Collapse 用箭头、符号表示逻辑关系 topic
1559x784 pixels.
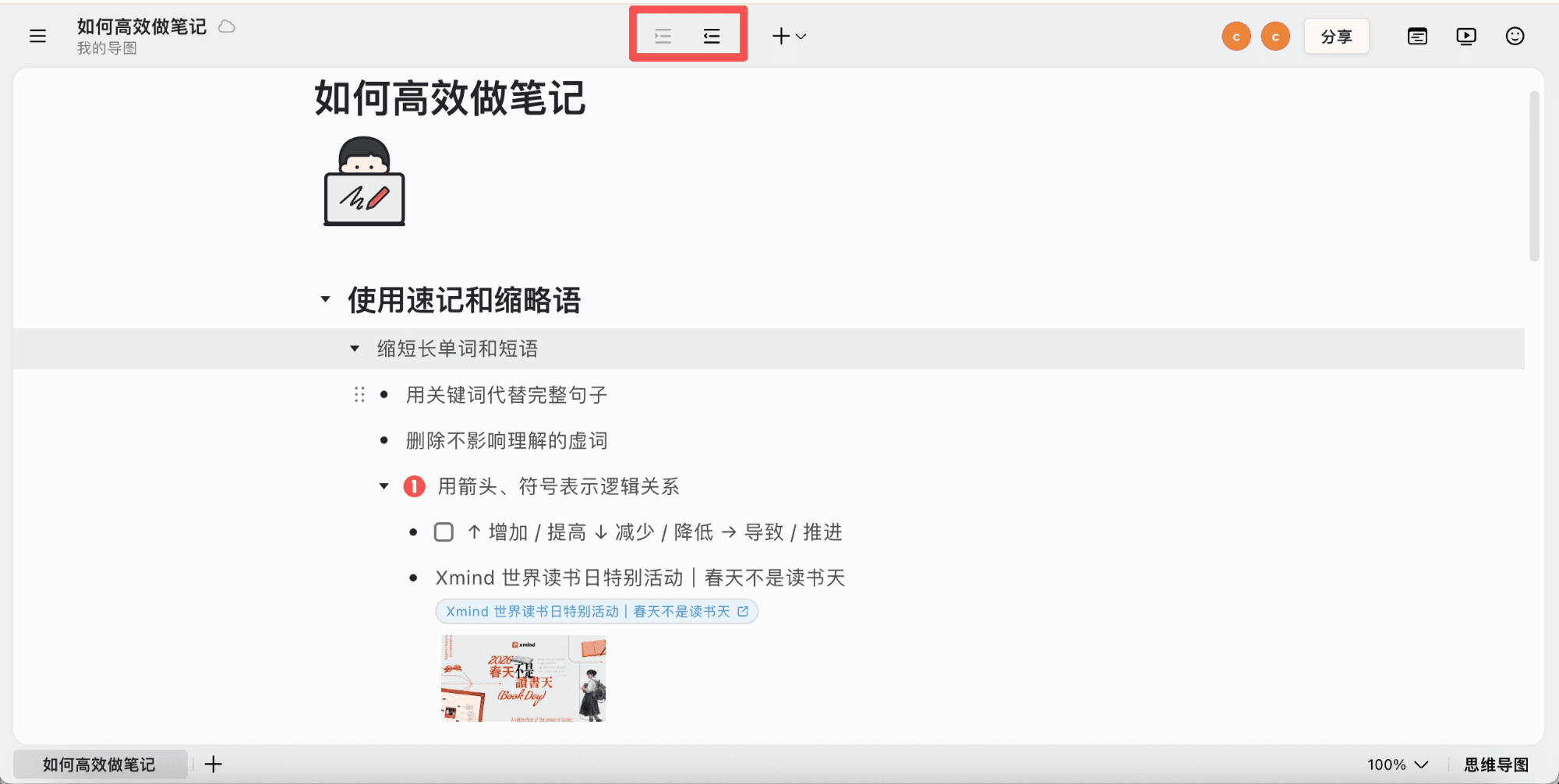pyautogui.click(x=384, y=486)
